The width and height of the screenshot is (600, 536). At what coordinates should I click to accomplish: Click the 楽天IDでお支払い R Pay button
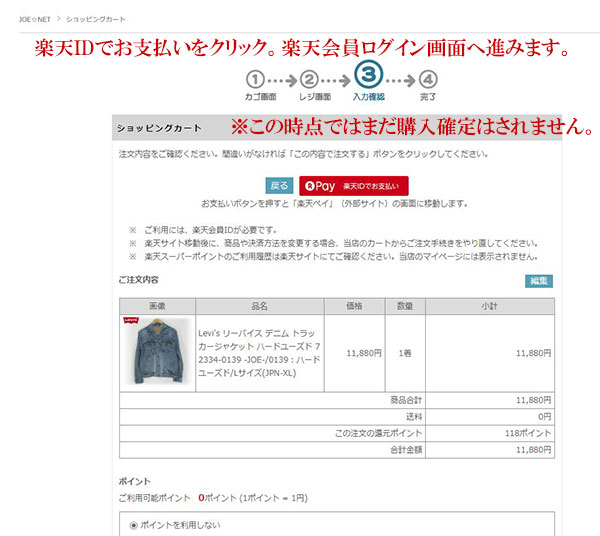354,186
